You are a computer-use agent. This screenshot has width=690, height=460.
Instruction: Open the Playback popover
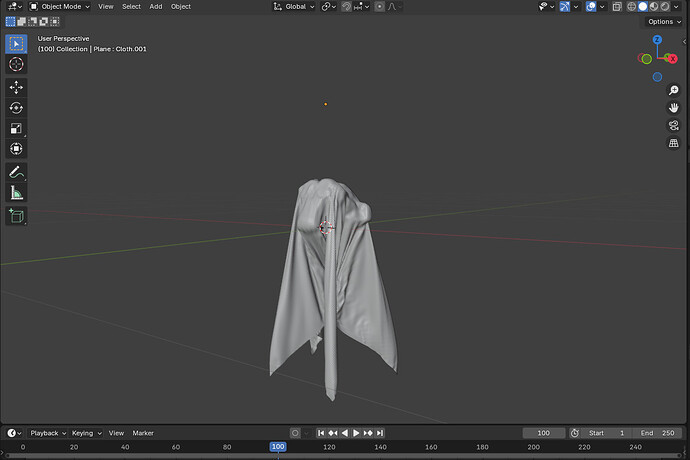click(x=48, y=433)
